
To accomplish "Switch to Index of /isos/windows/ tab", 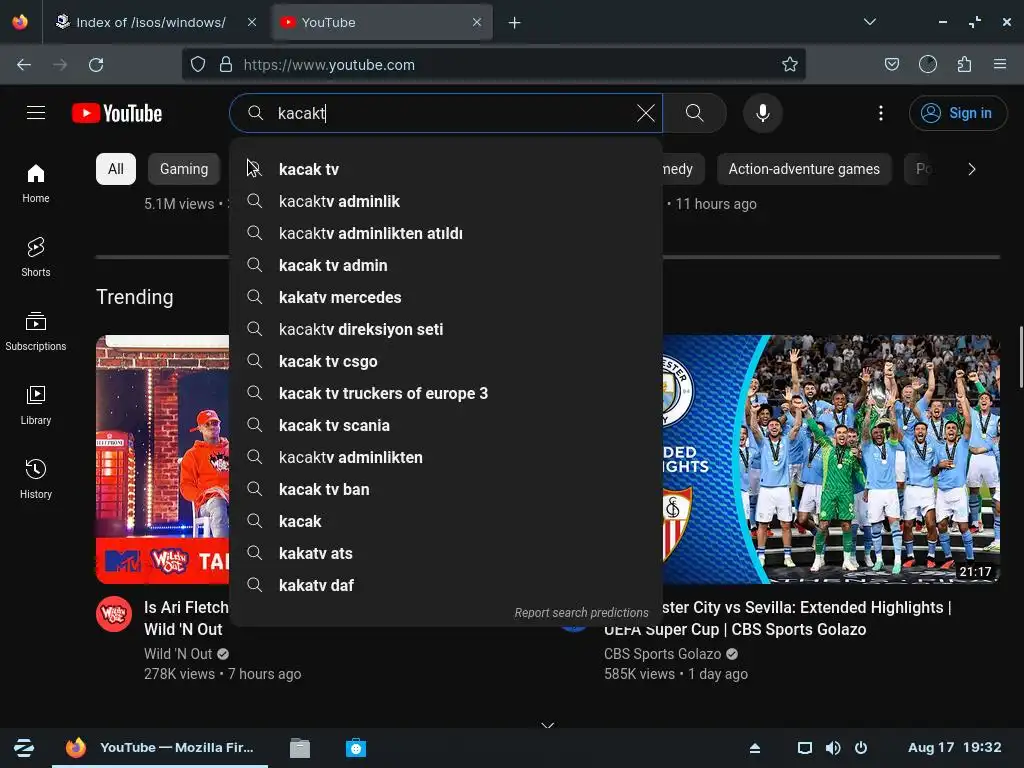I will (x=150, y=22).
